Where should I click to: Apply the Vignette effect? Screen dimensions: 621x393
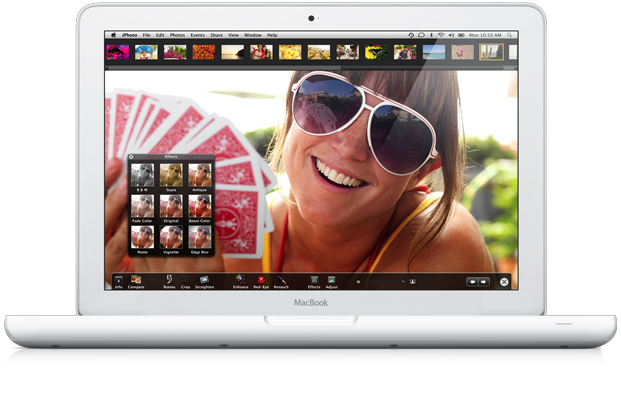coord(171,240)
